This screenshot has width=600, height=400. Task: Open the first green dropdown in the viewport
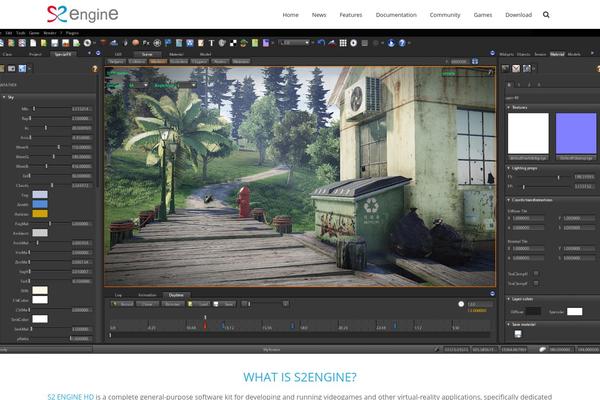[x=139, y=85]
